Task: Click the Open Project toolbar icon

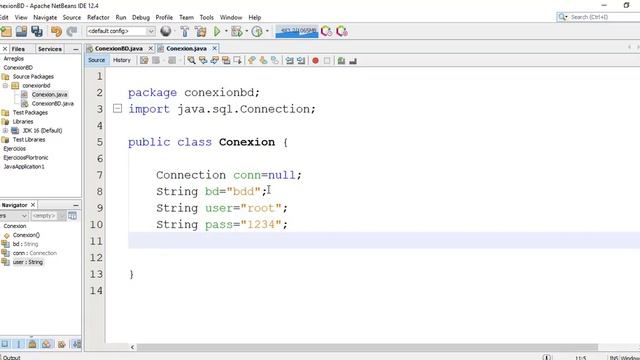Action: pos(21,31)
